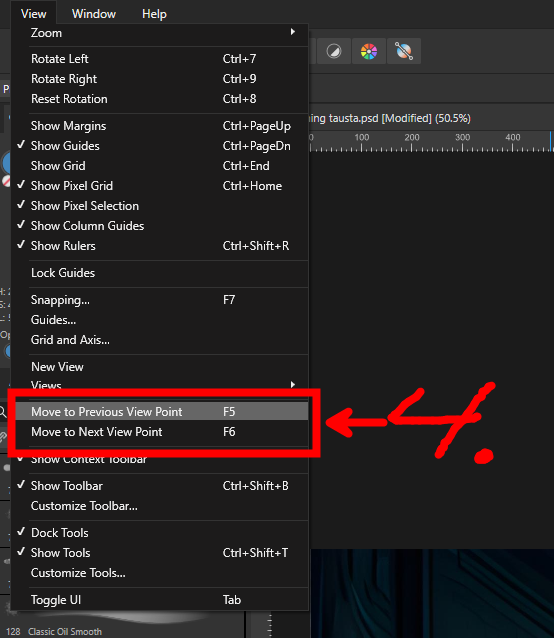Click the auto contrast half-circle toolbar icon

pos(334,52)
